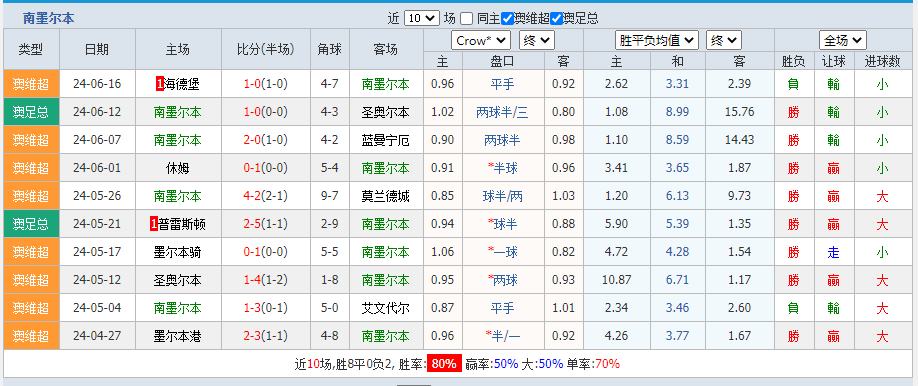The height and width of the screenshot is (386, 918).
Task: Click the 类型 column header
Action: (31, 49)
